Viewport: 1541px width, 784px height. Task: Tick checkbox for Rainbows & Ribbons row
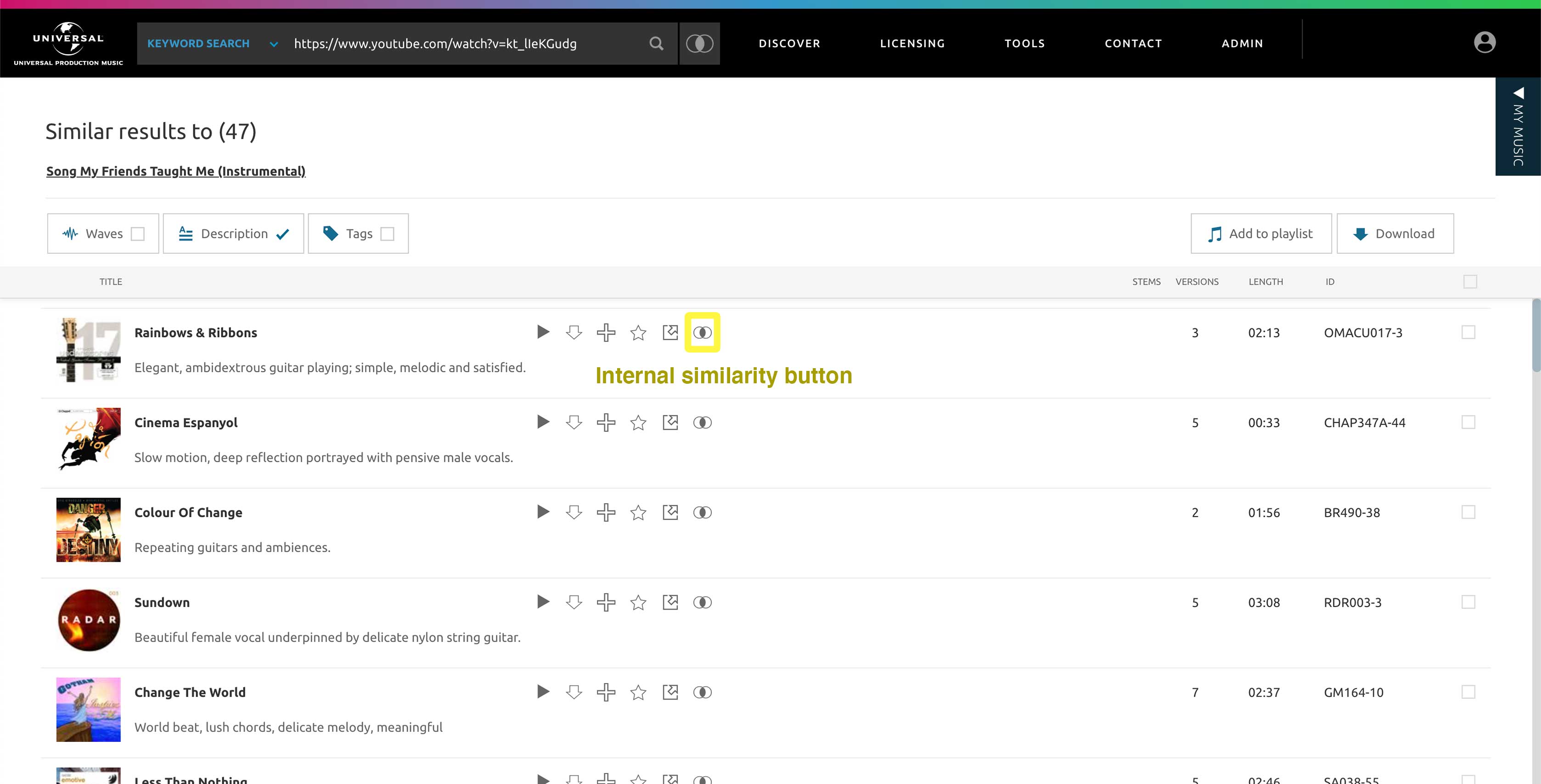point(1468,332)
